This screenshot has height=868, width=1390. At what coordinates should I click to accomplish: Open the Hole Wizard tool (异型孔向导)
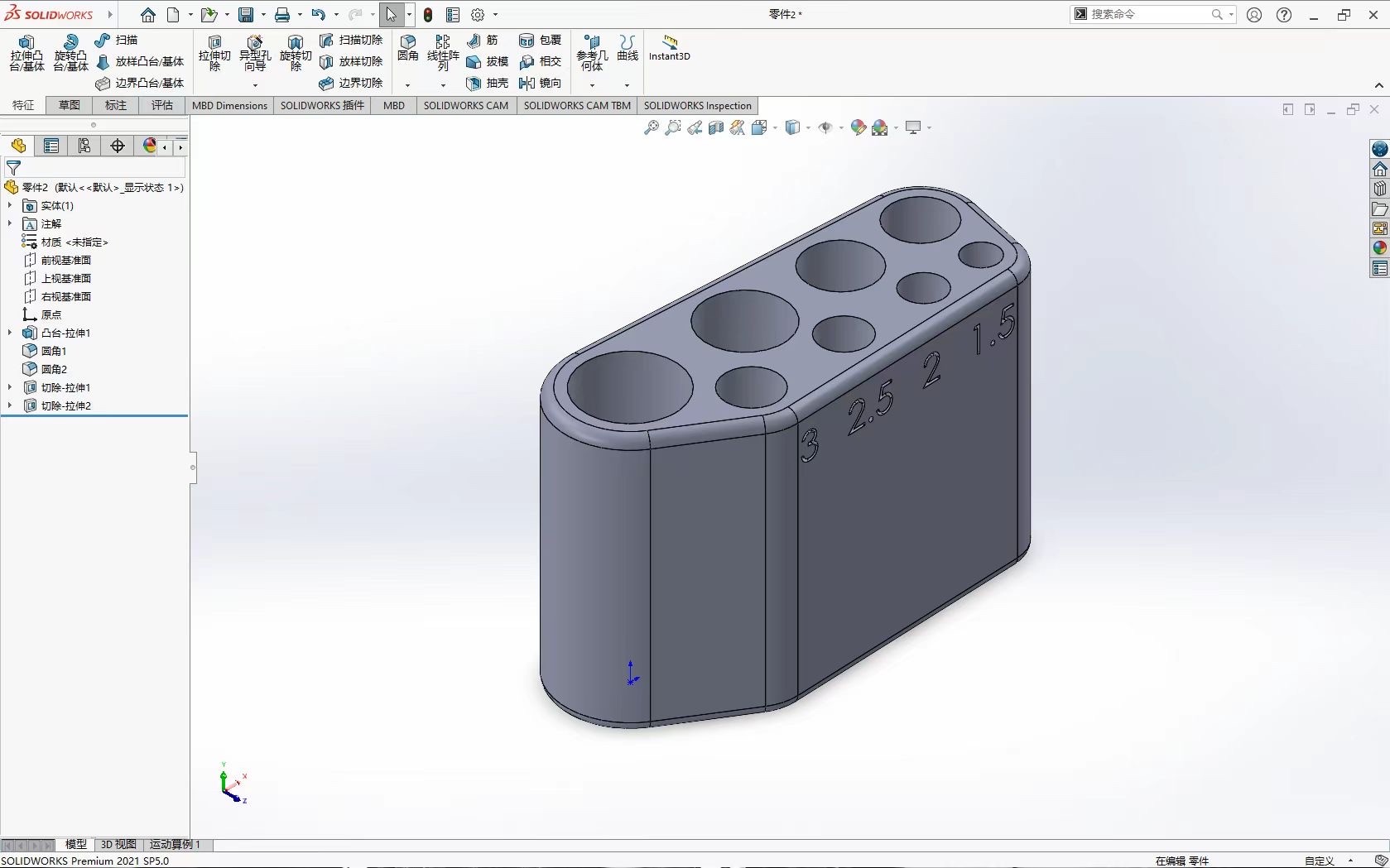[255, 53]
